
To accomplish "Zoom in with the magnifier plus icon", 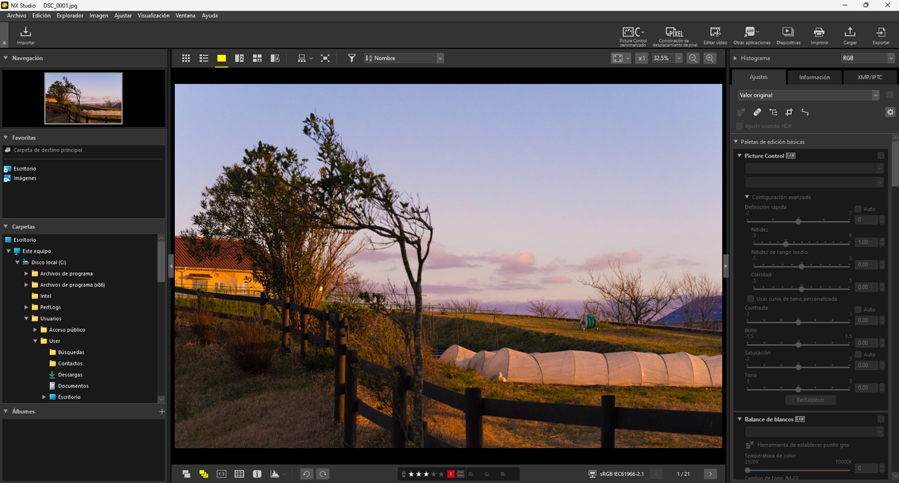I will pos(710,59).
